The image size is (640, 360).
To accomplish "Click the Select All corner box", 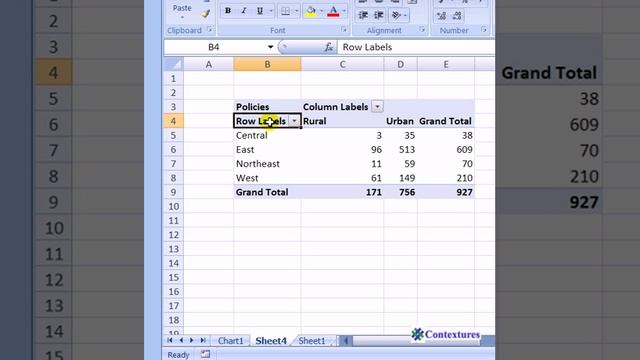I will coord(173,64).
